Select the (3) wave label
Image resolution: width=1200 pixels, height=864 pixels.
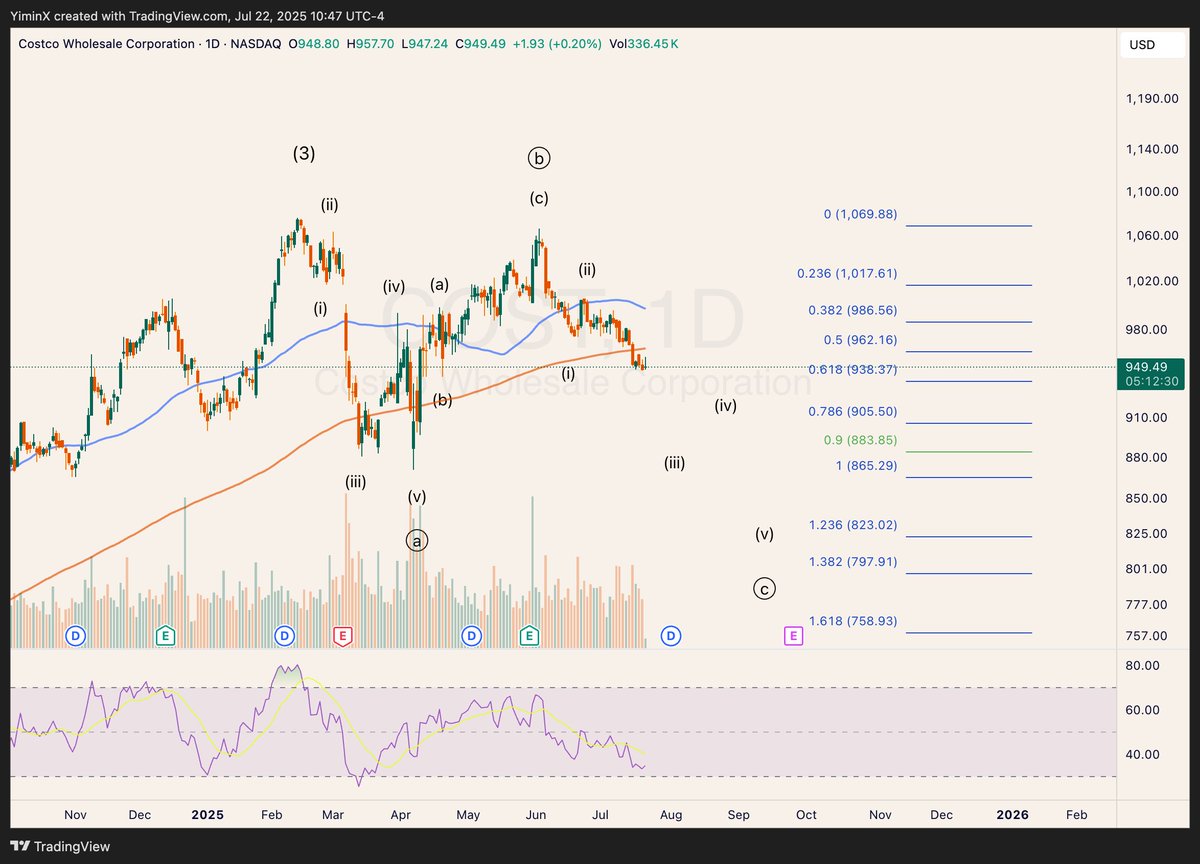(304, 153)
